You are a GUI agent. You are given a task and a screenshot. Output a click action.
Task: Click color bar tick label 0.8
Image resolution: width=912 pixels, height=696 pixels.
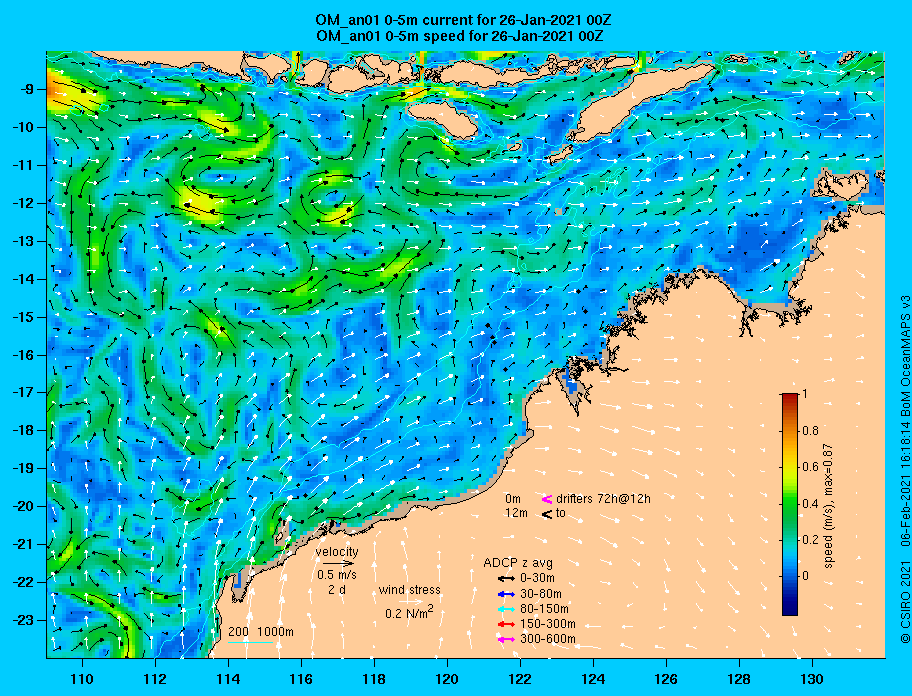tap(811, 431)
